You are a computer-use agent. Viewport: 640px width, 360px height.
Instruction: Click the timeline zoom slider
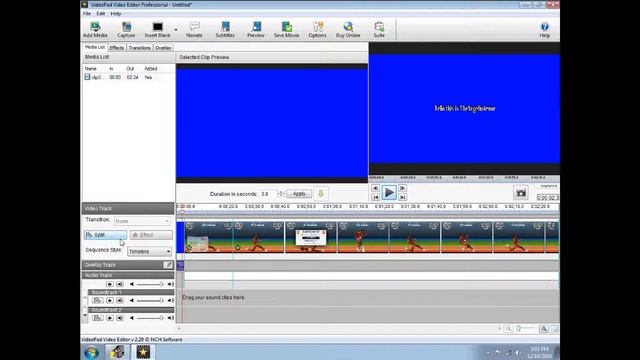point(526,329)
